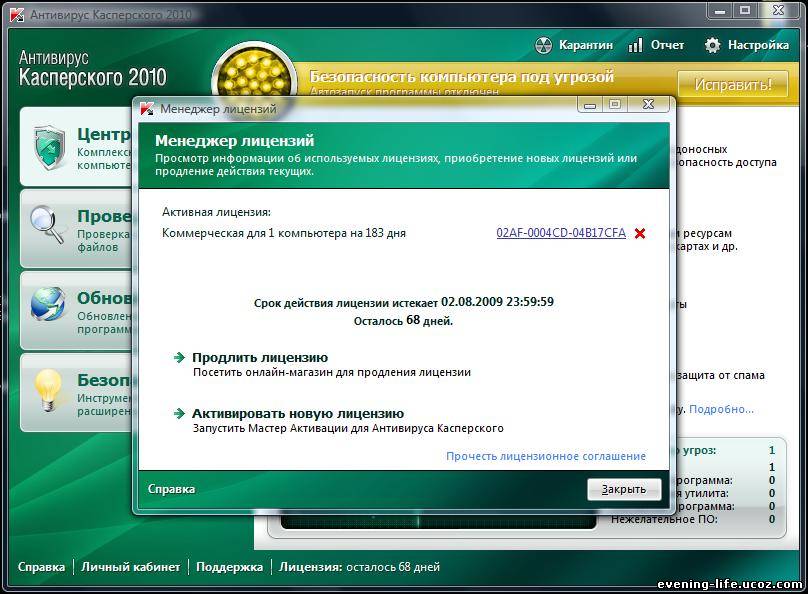Open Справка in license manager footer
This screenshot has width=808, height=594.
(x=171, y=489)
